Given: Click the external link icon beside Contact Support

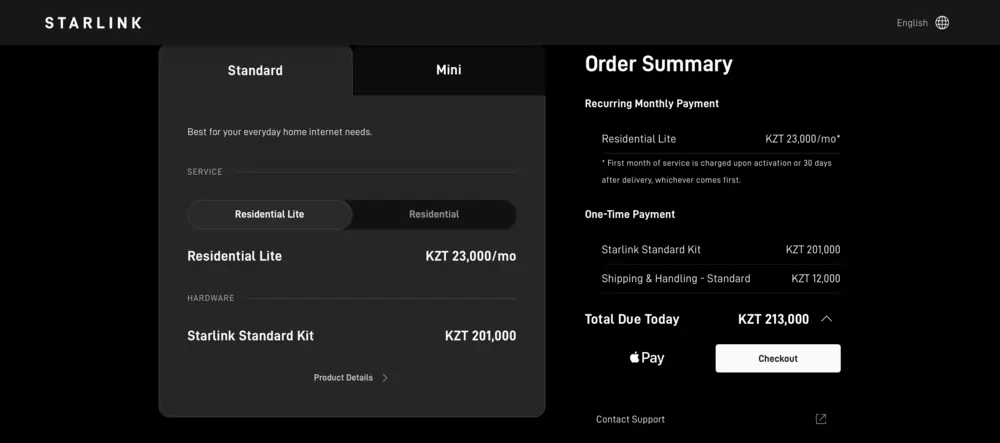Looking at the screenshot, I should [x=821, y=419].
